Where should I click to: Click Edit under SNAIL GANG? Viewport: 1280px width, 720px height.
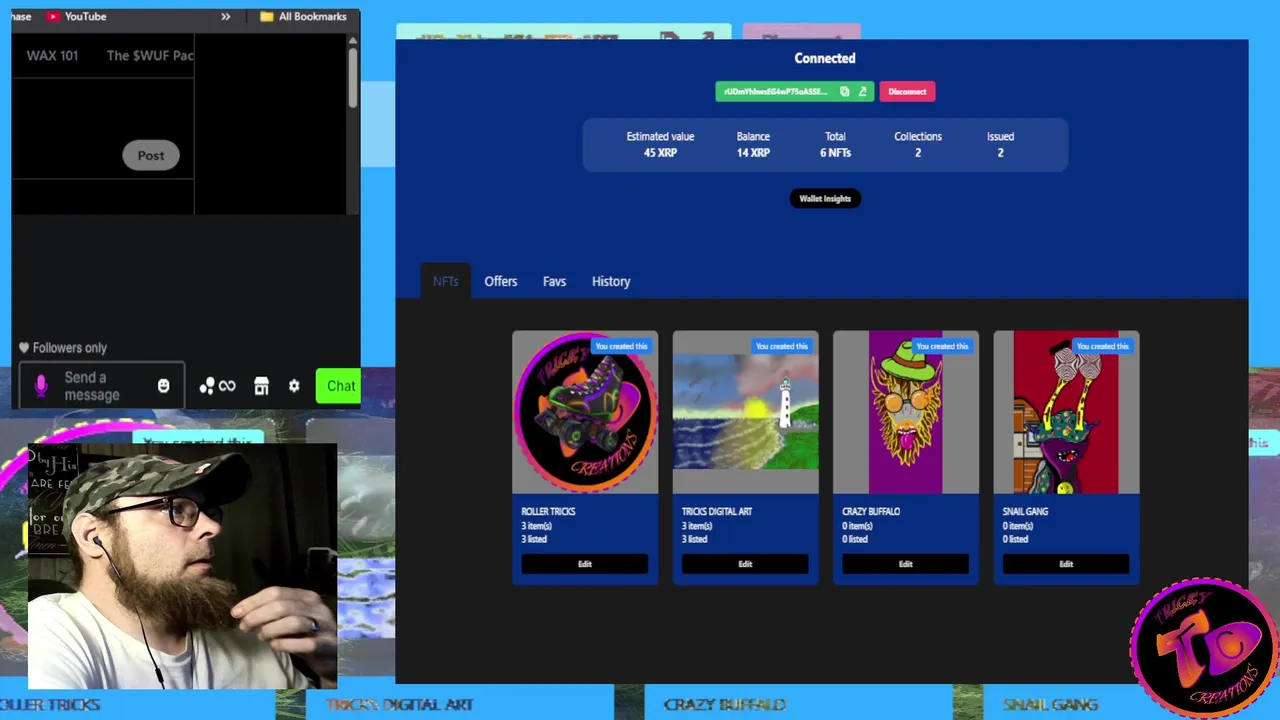click(x=1066, y=564)
